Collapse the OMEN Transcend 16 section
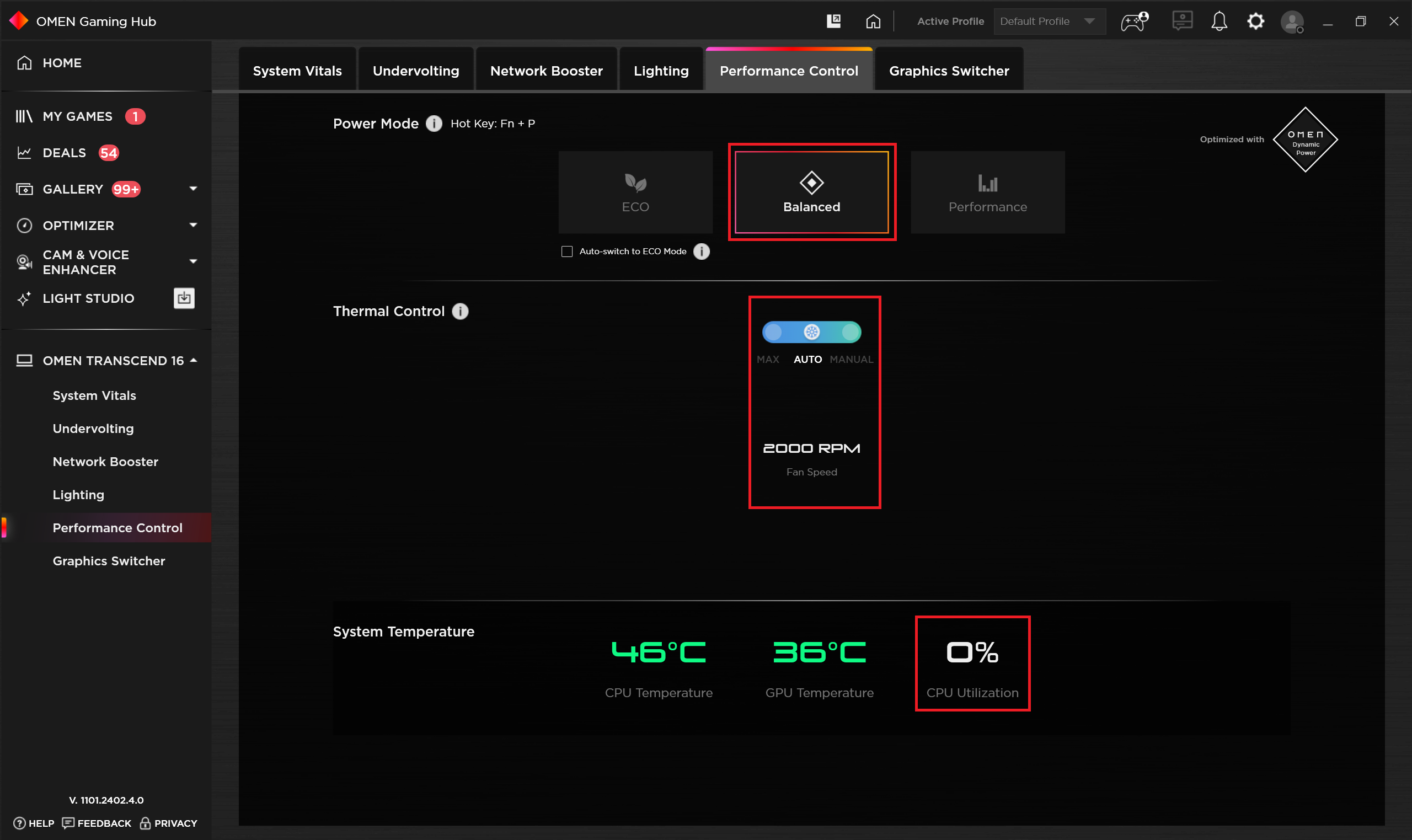 coord(194,361)
